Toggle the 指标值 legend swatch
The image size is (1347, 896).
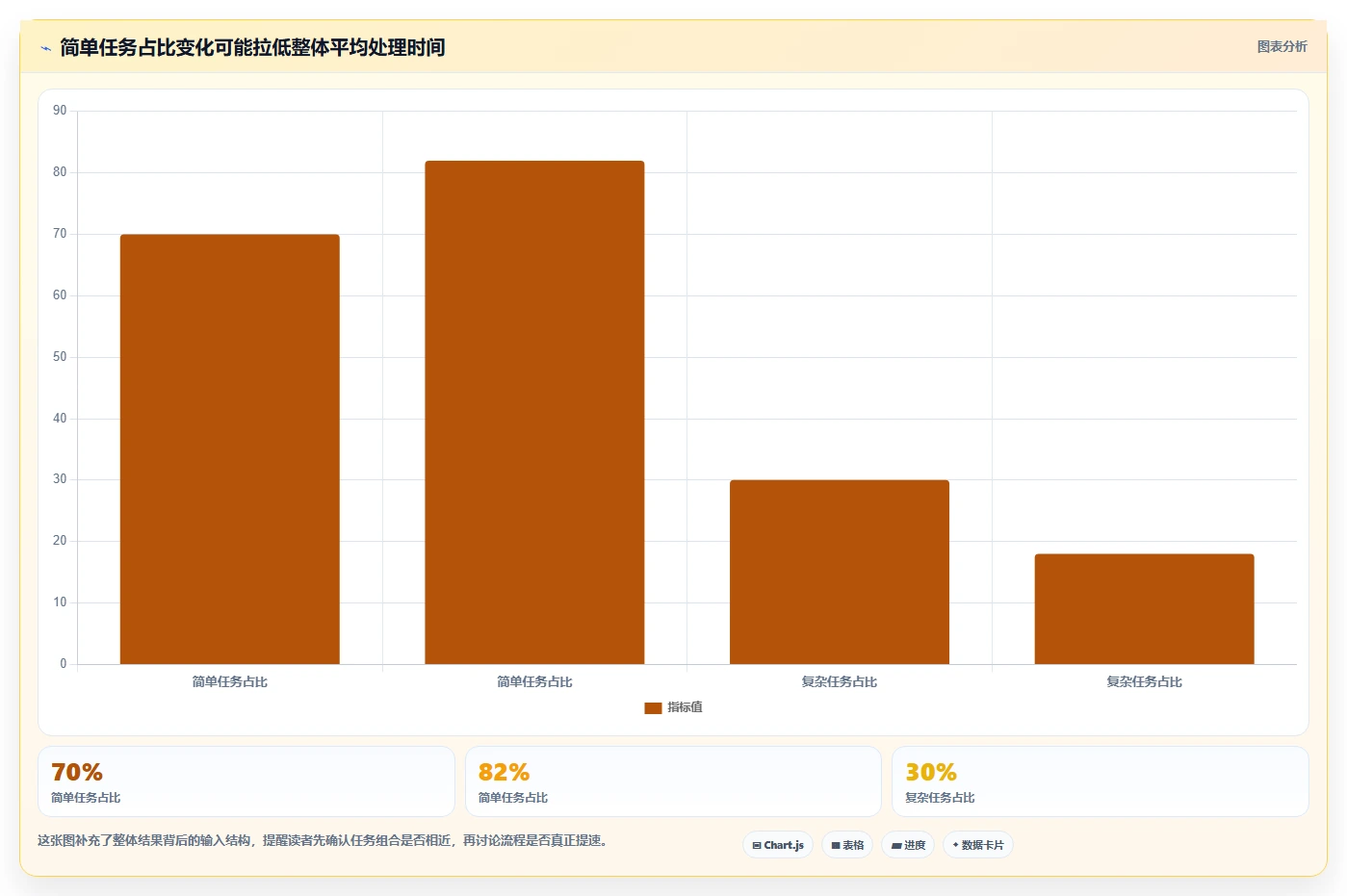(x=653, y=707)
